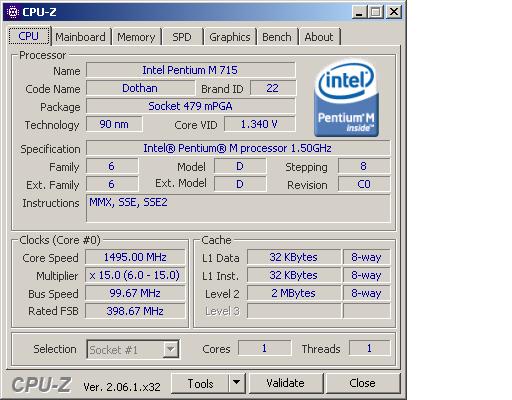Click the Family value field

tap(112, 166)
